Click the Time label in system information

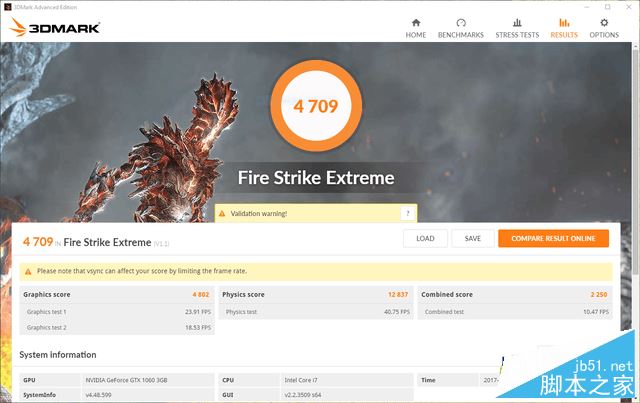tap(428, 380)
